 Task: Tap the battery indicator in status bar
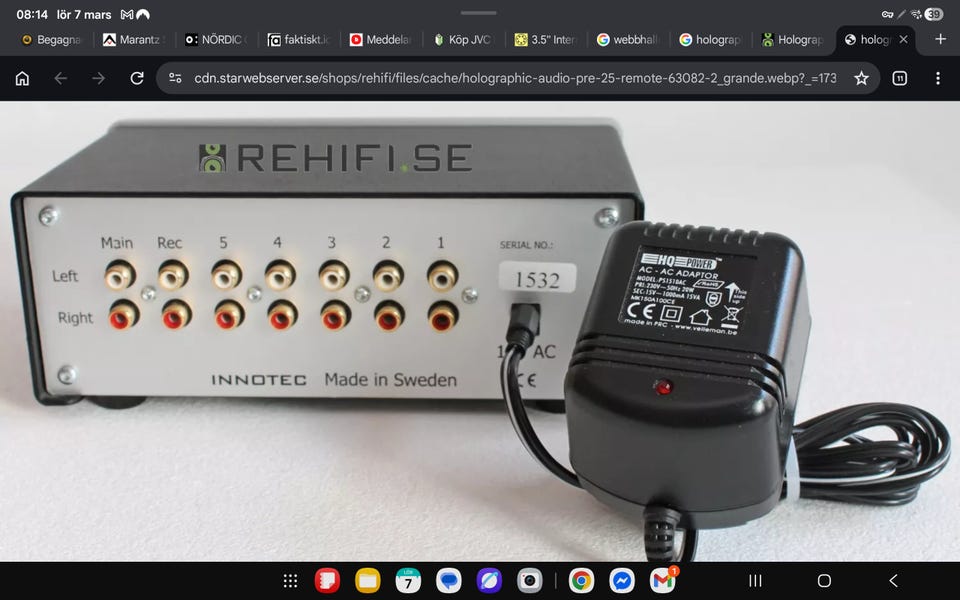tap(934, 14)
